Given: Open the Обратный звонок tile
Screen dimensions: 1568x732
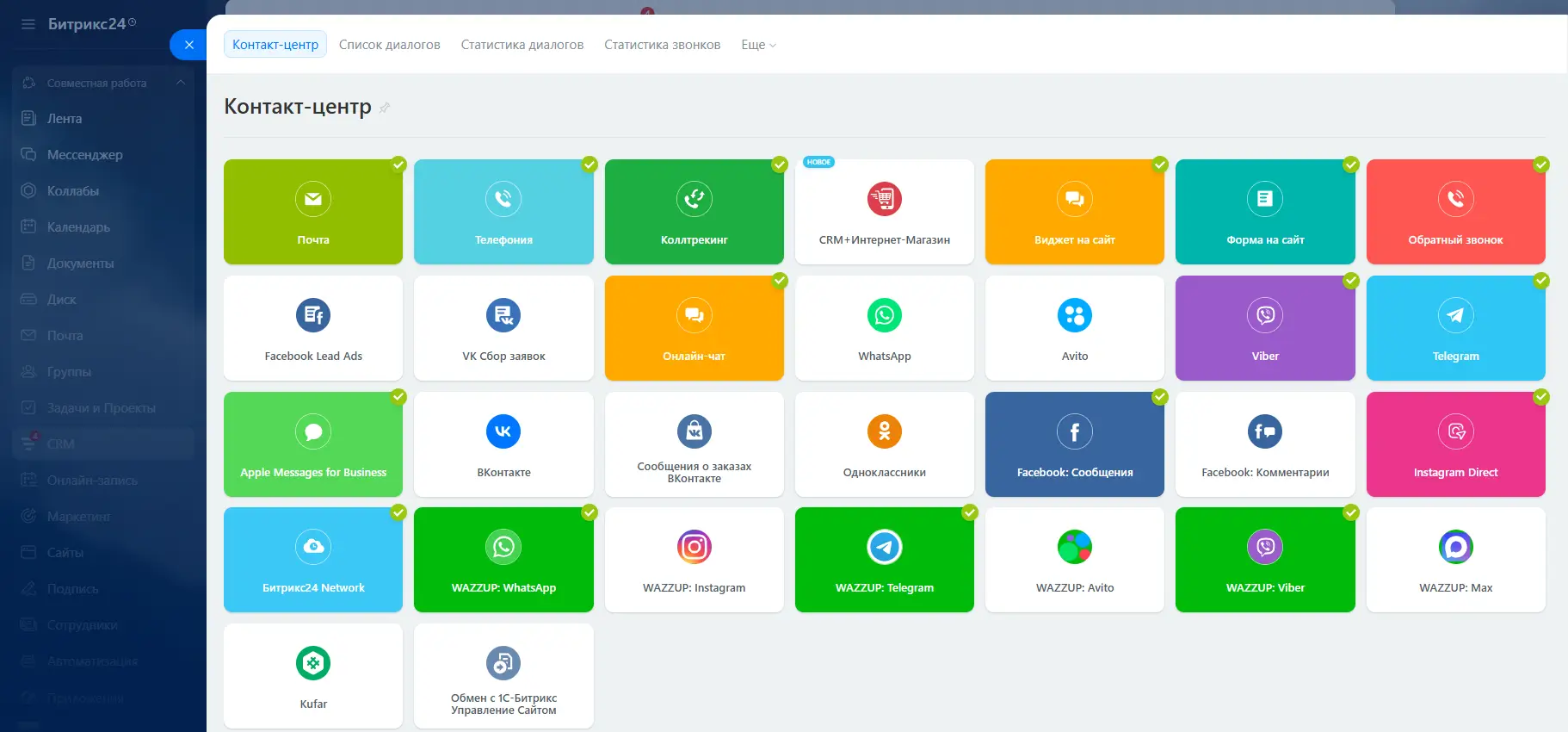Looking at the screenshot, I should (1456, 212).
